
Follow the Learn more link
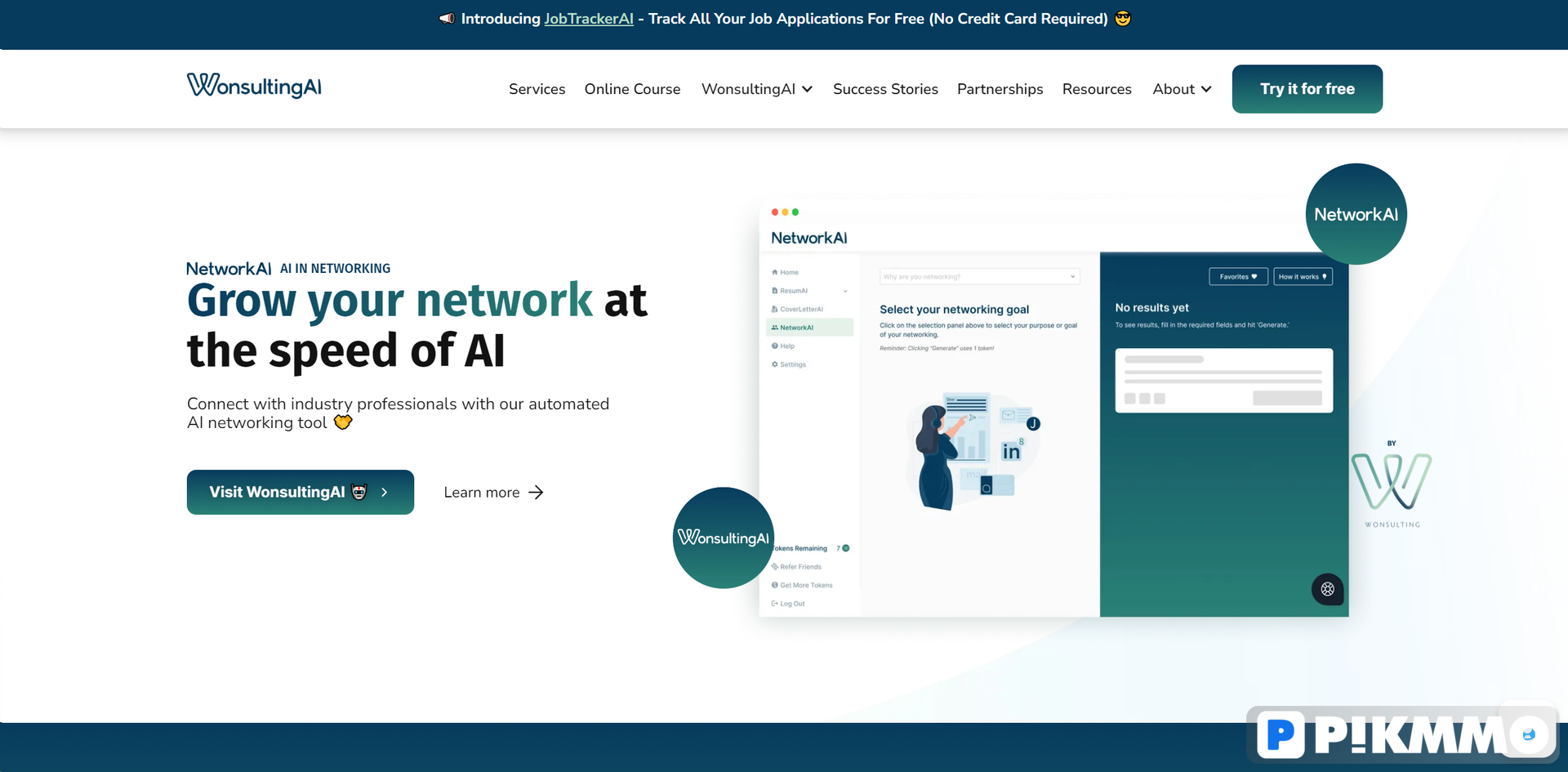coord(493,492)
